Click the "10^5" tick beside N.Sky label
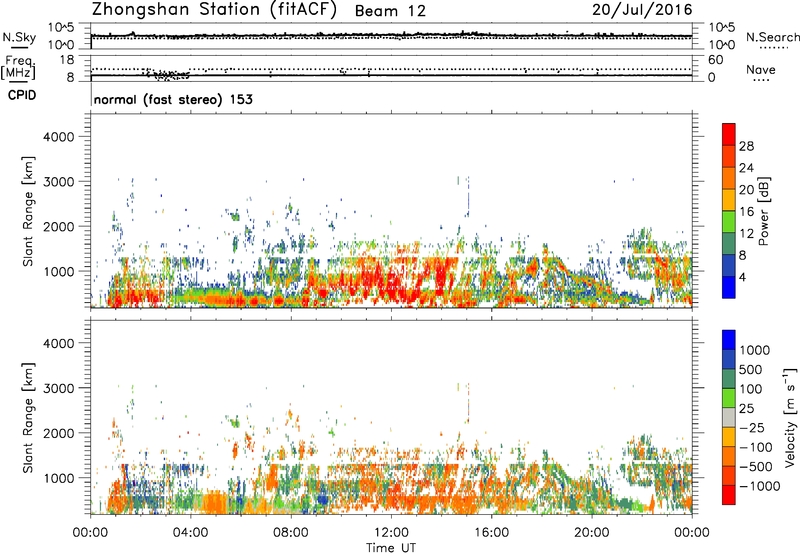 pos(61,28)
